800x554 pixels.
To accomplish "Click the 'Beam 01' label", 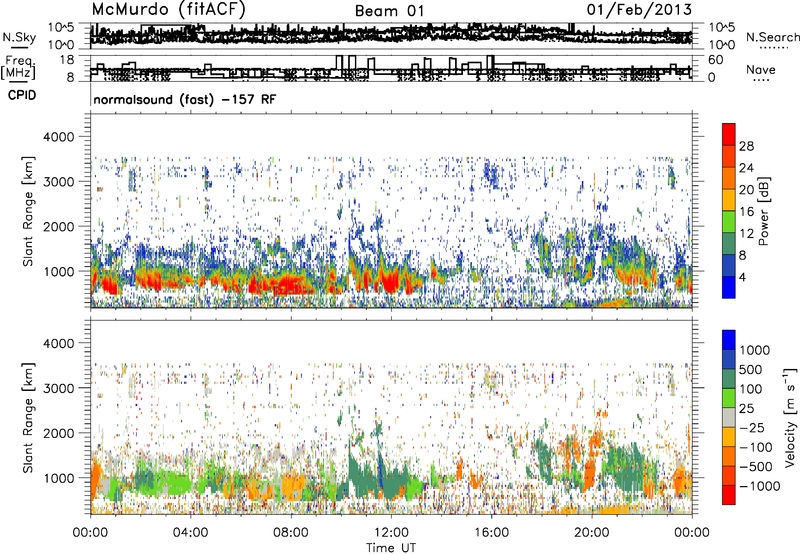I will [389, 11].
